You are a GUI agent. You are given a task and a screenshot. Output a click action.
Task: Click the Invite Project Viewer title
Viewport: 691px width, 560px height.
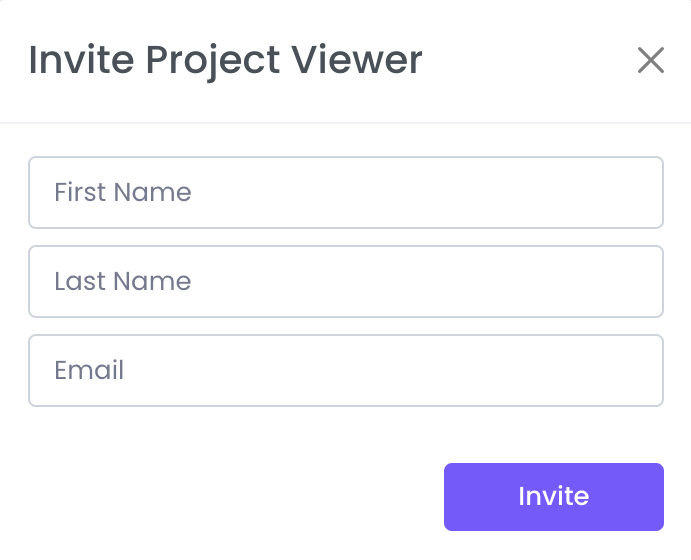point(225,60)
